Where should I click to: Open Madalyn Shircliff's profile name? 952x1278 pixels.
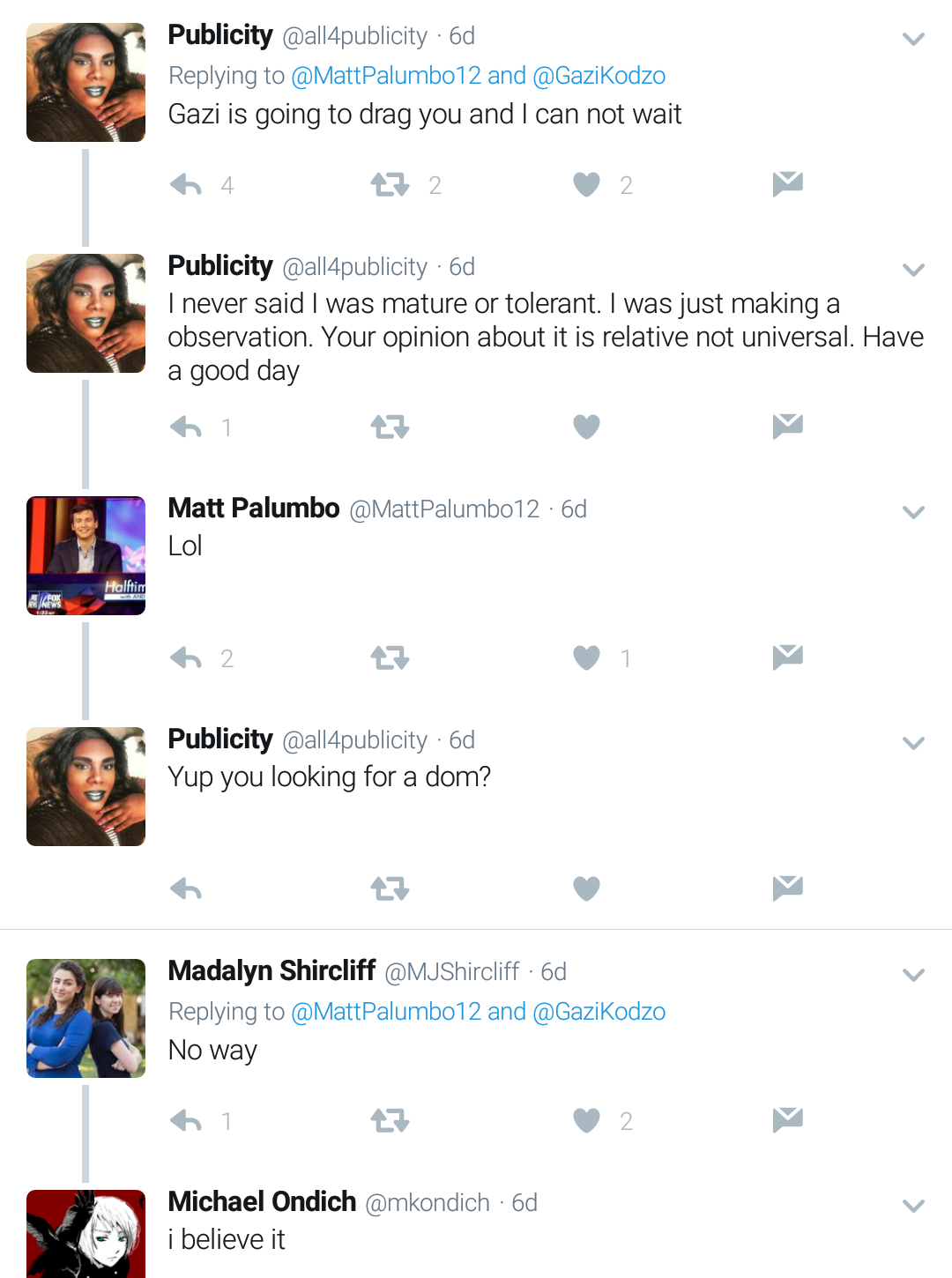pyautogui.click(x=271, y=970)
